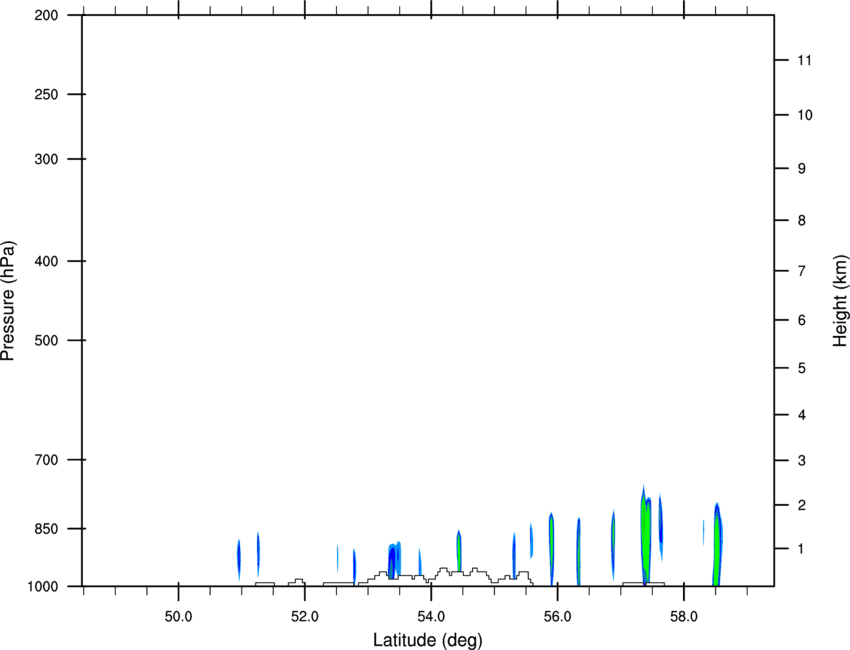Click the thin plume near 56.9 latitude

point(613,545)
